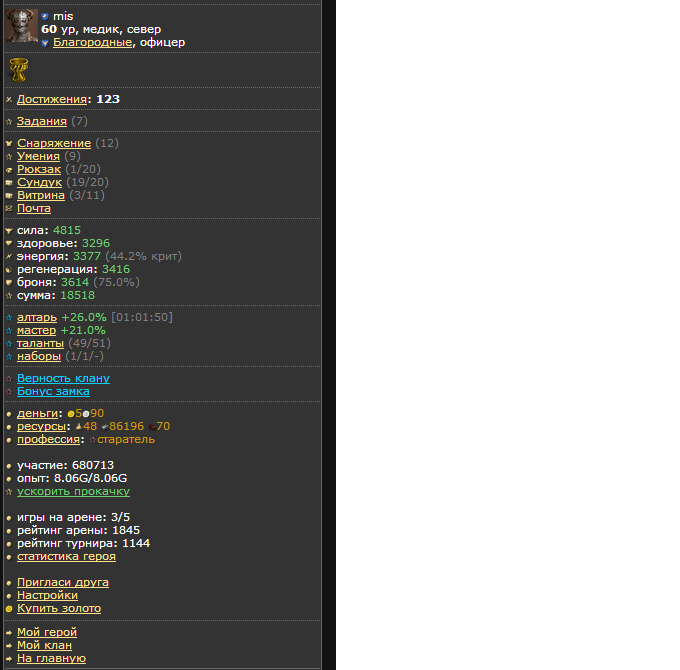Image resolution: width=680 pixels, height=670 pixels.
Task: Open the ресурсы resources link
Action: click(41, 426)
